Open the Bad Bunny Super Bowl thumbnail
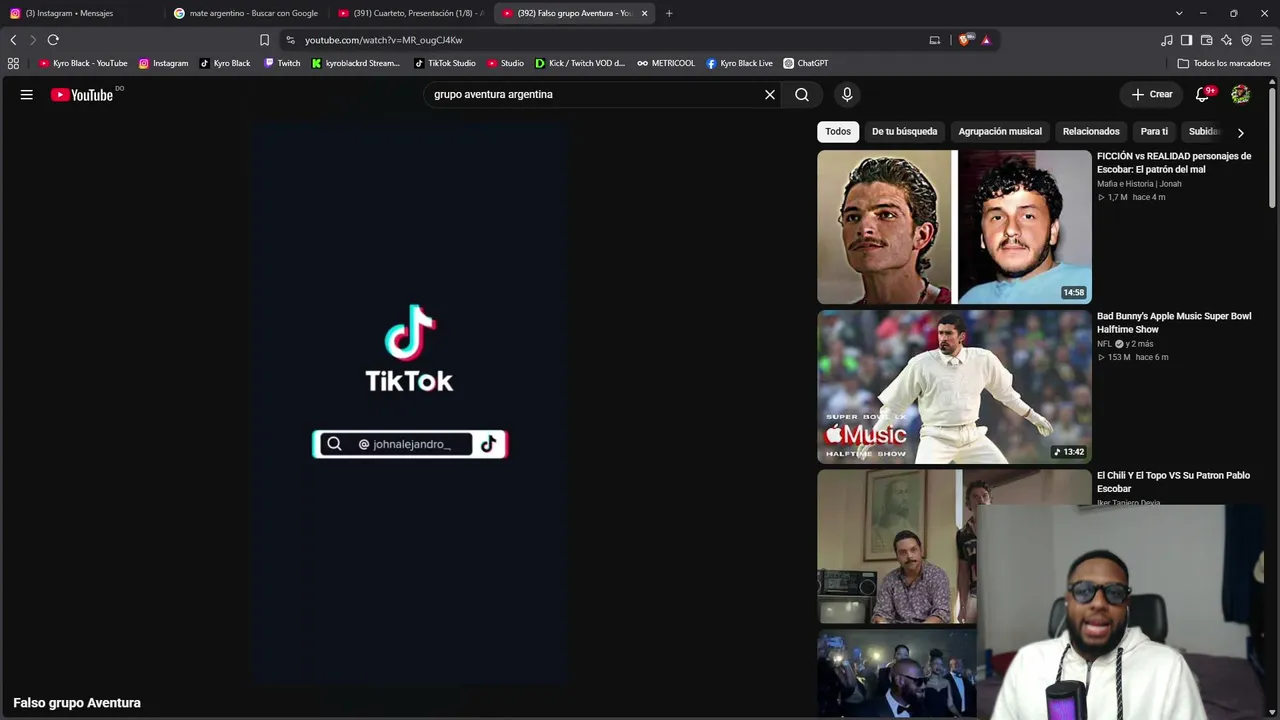 [954, 387]
